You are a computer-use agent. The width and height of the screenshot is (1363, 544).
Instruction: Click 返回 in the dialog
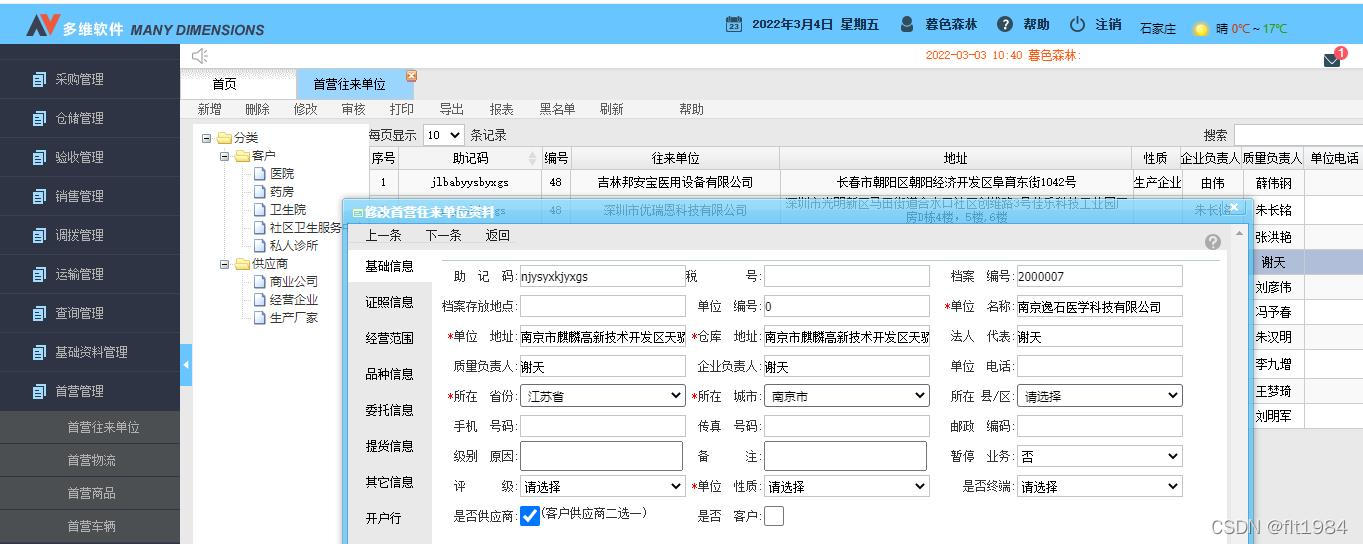click(497, 236)
